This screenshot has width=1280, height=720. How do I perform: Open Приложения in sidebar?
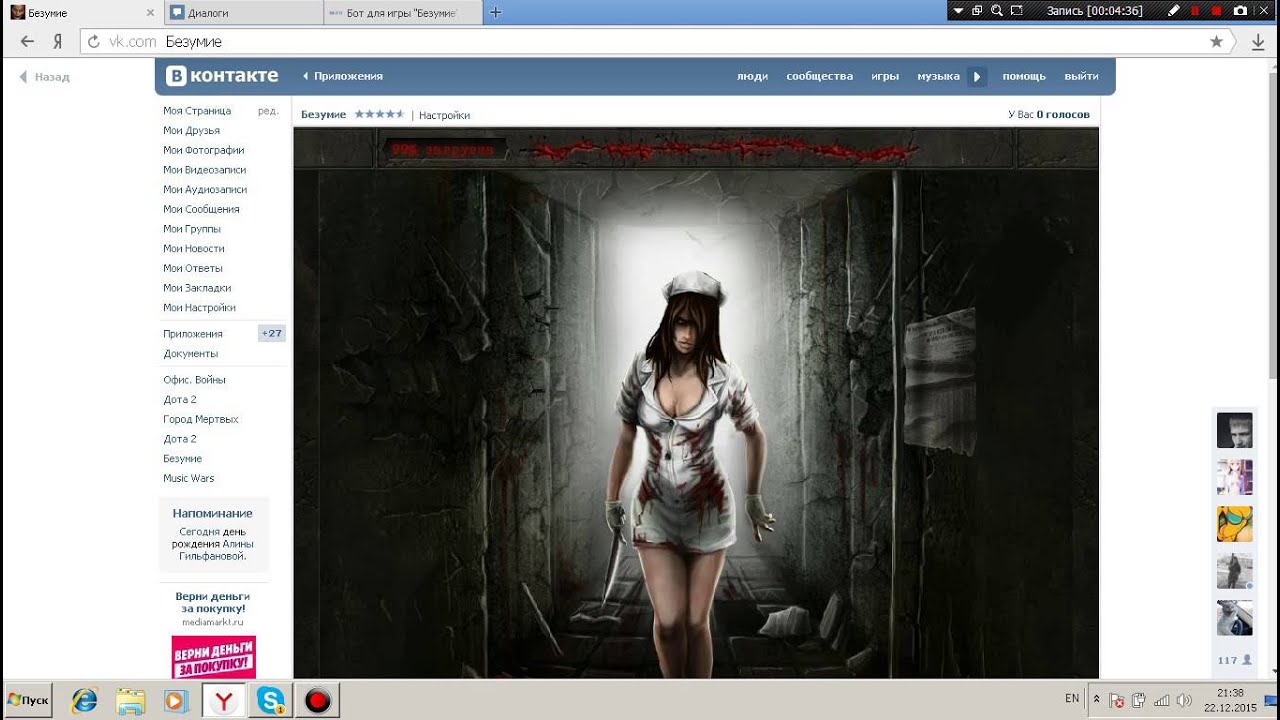[x=193, y=334]
